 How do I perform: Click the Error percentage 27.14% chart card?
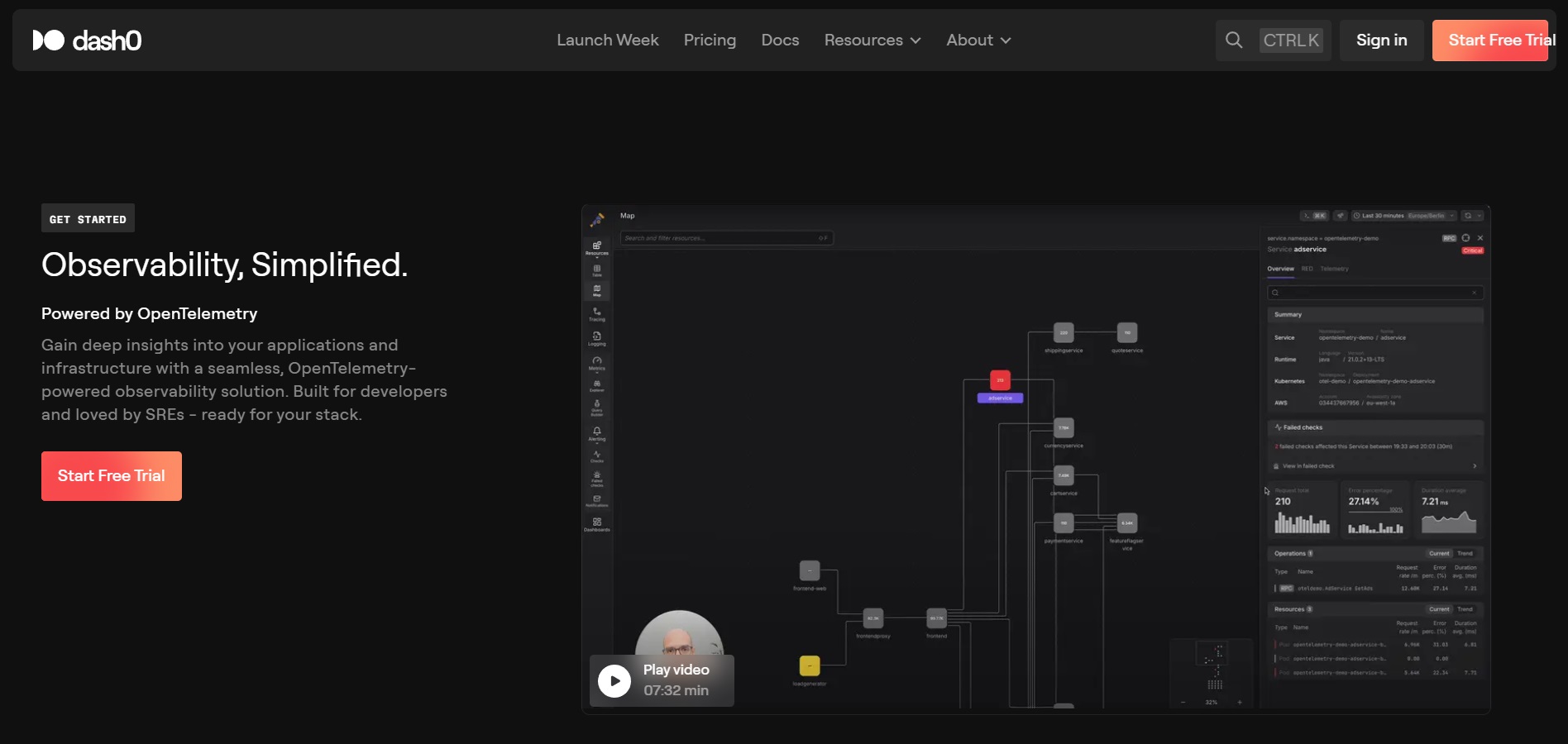point(1375,509)
